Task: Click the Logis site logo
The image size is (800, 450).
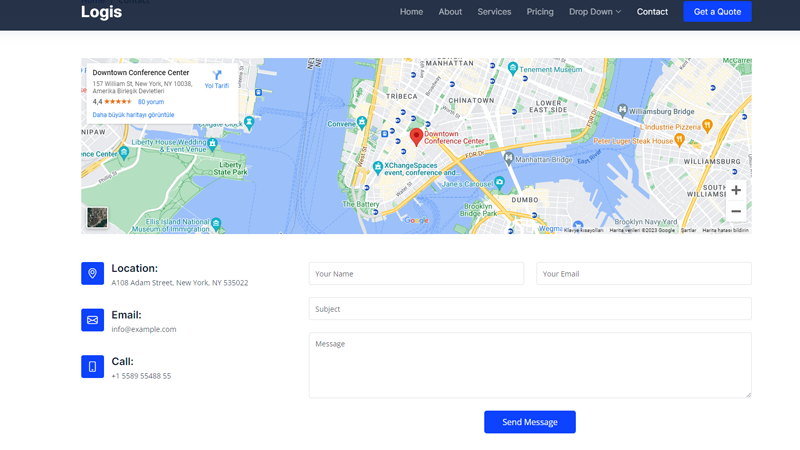Action: click(x=101, y=12)
